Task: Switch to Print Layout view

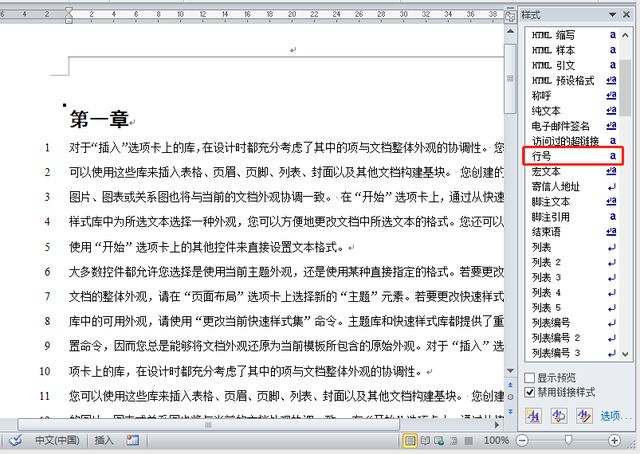Action: [x=410, y=441]
